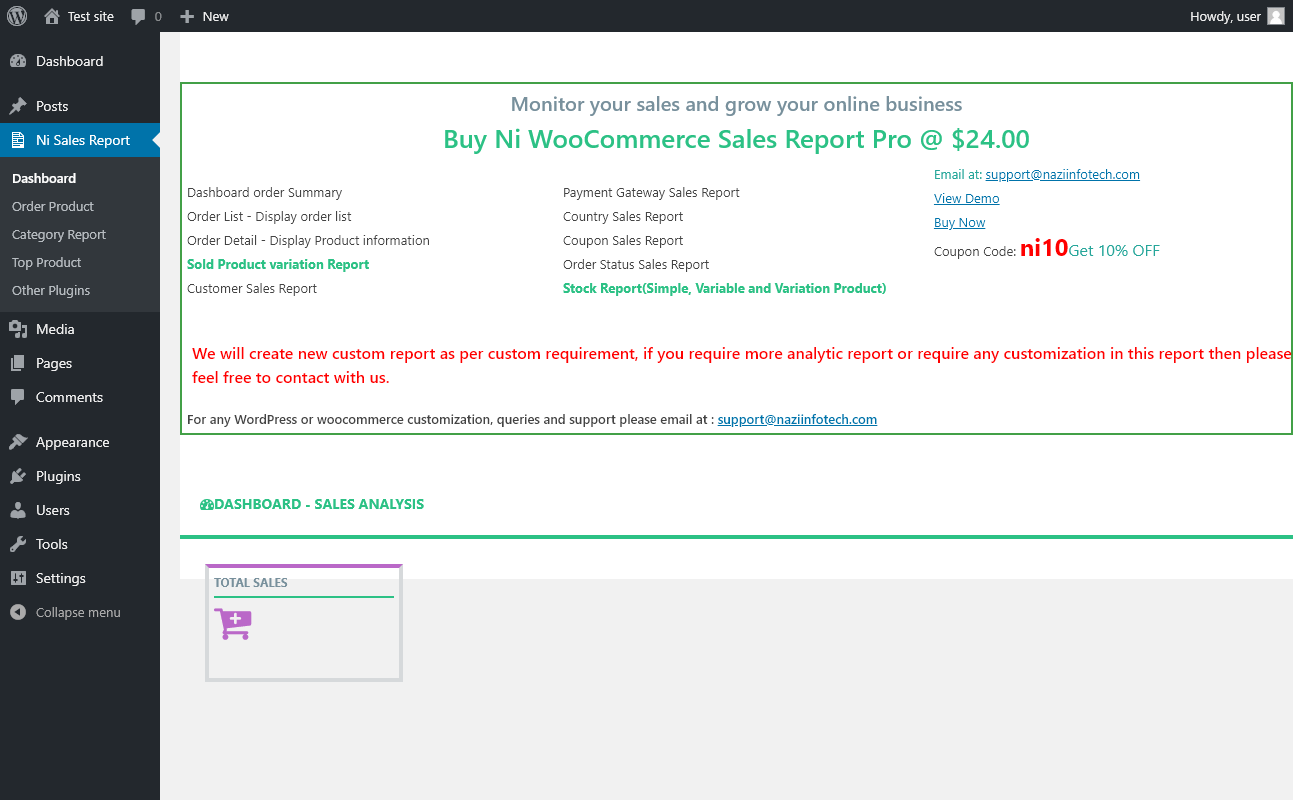Click the Monitor your sales heading
1293x800 pixels.
tap(736, 104)
